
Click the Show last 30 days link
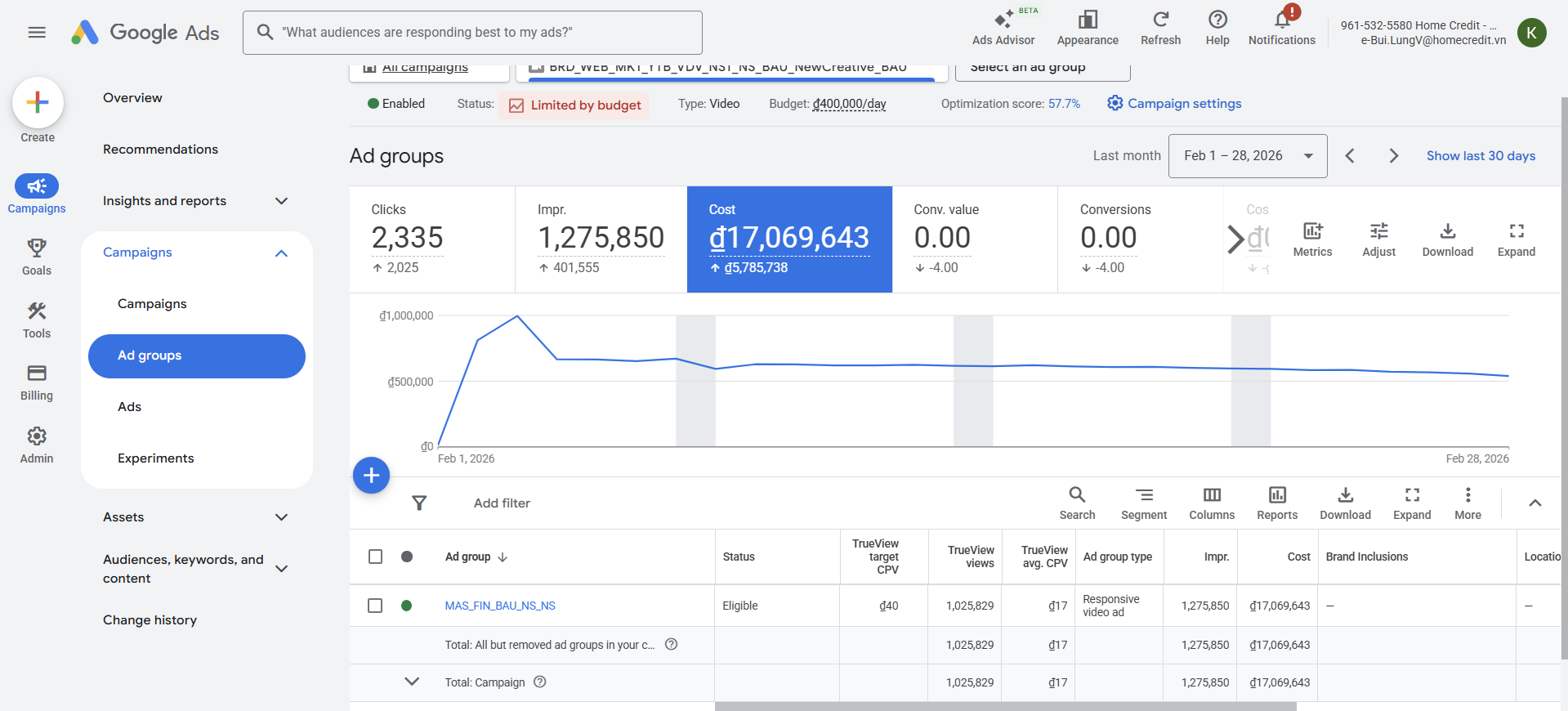(x=1481, y=156)
